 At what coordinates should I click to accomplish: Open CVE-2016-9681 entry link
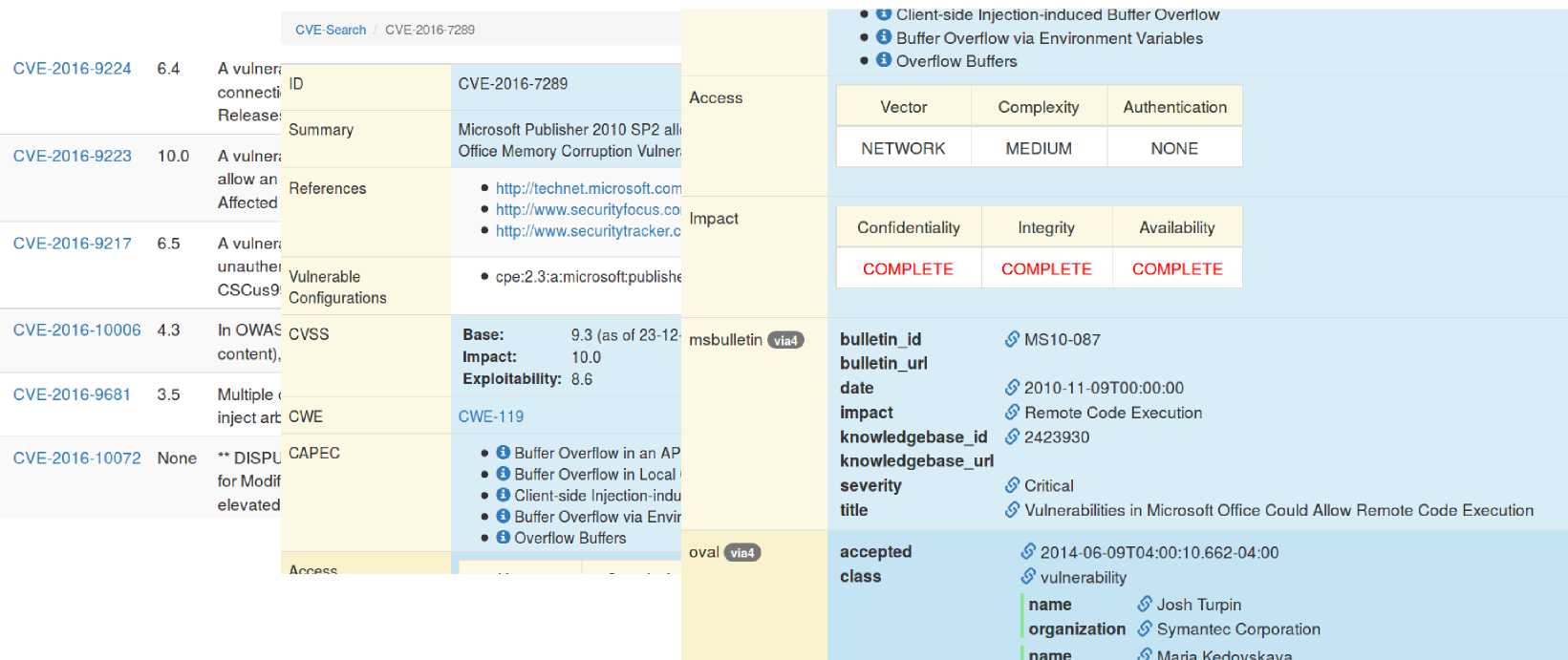coord(72,394)
